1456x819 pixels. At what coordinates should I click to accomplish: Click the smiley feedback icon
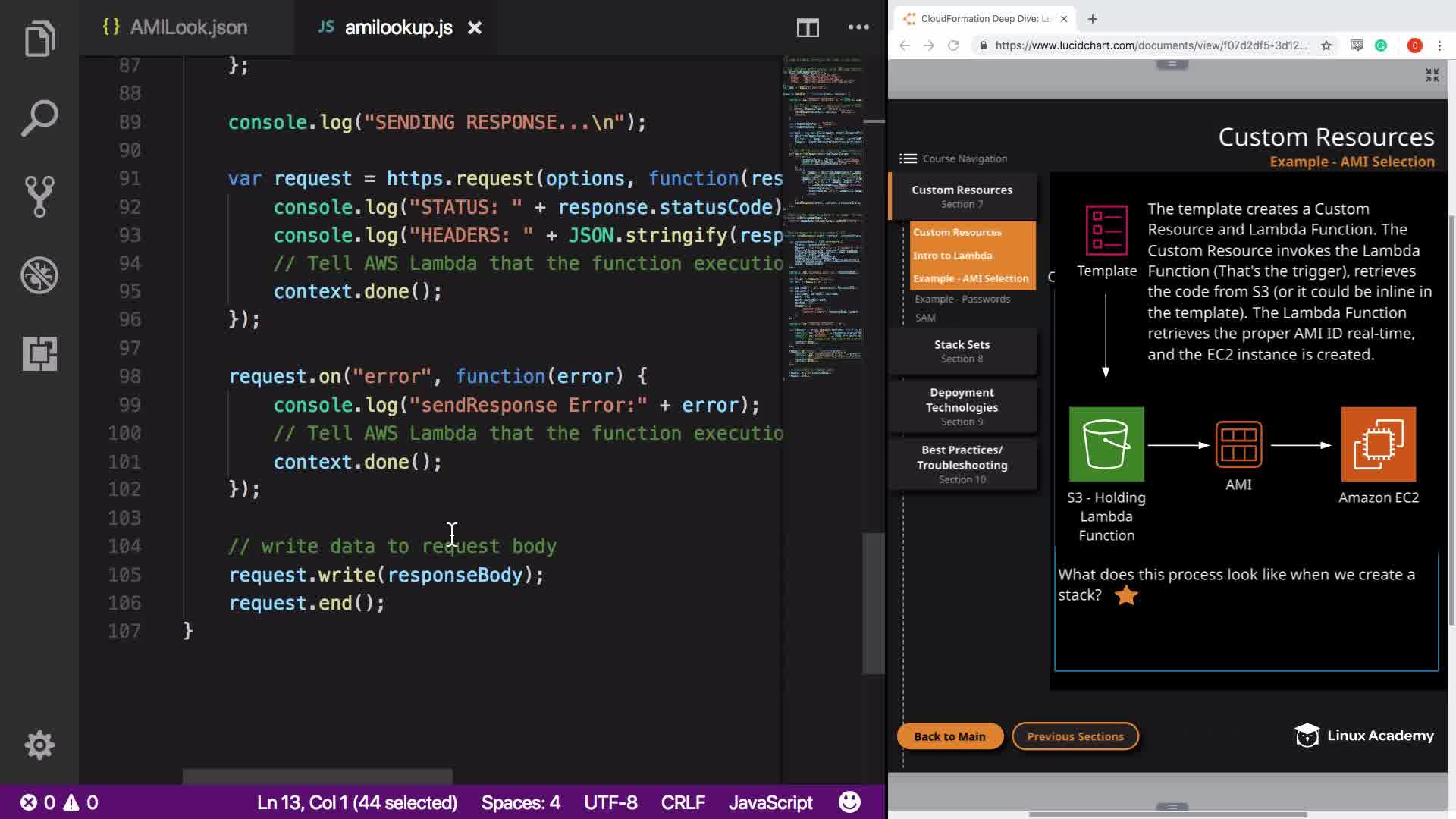tap(849, 802)
